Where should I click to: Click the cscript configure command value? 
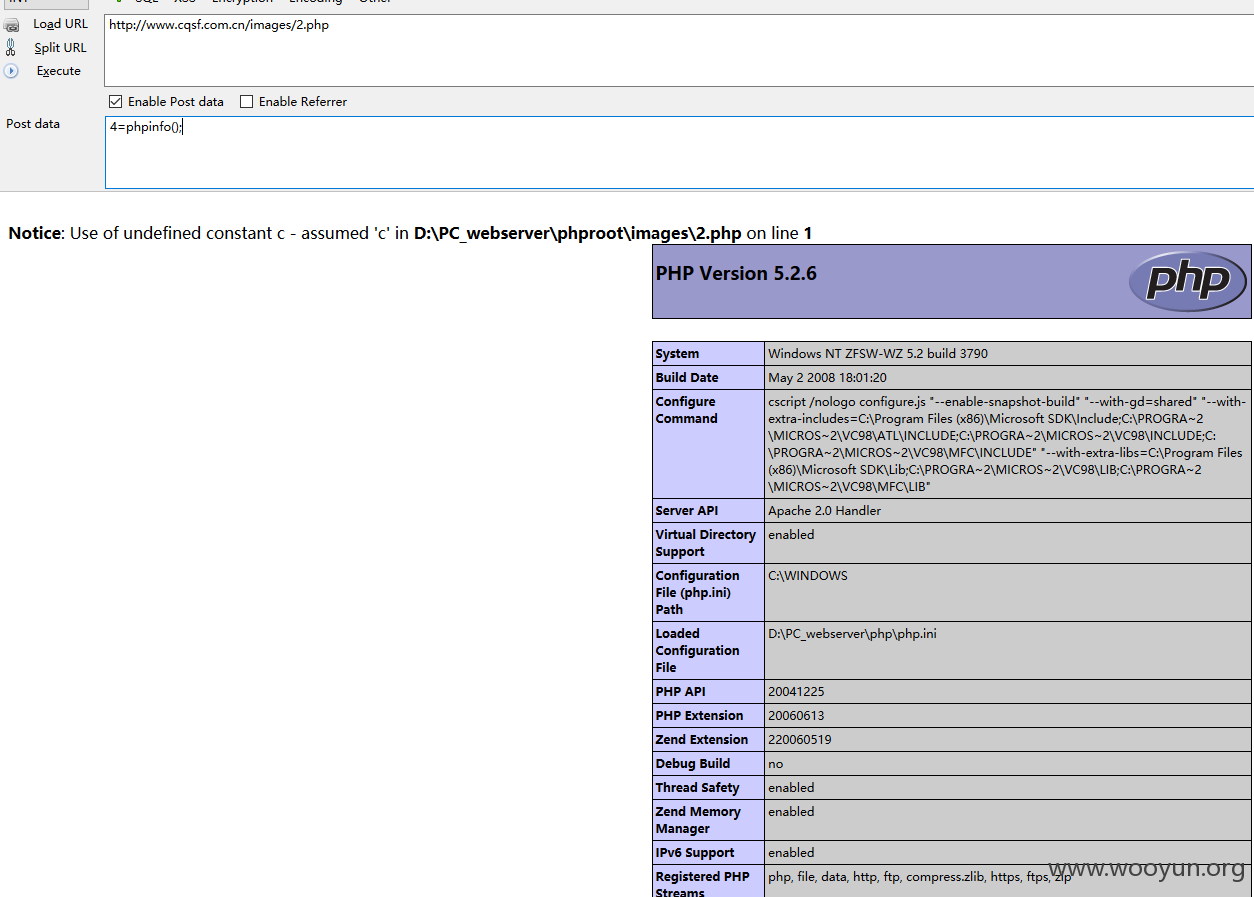point(1007,444)
